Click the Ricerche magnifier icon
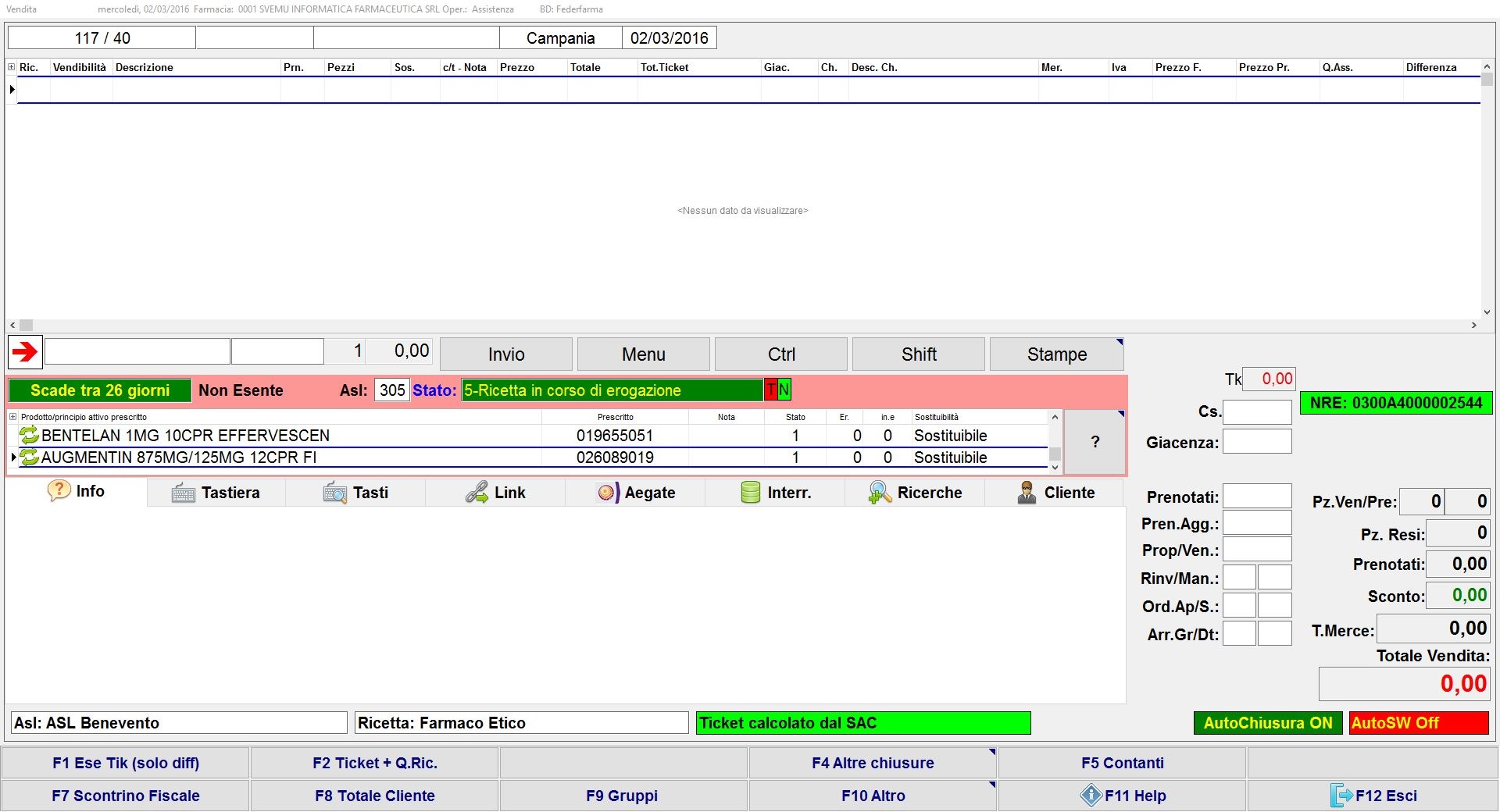 (x=880, y=493)
